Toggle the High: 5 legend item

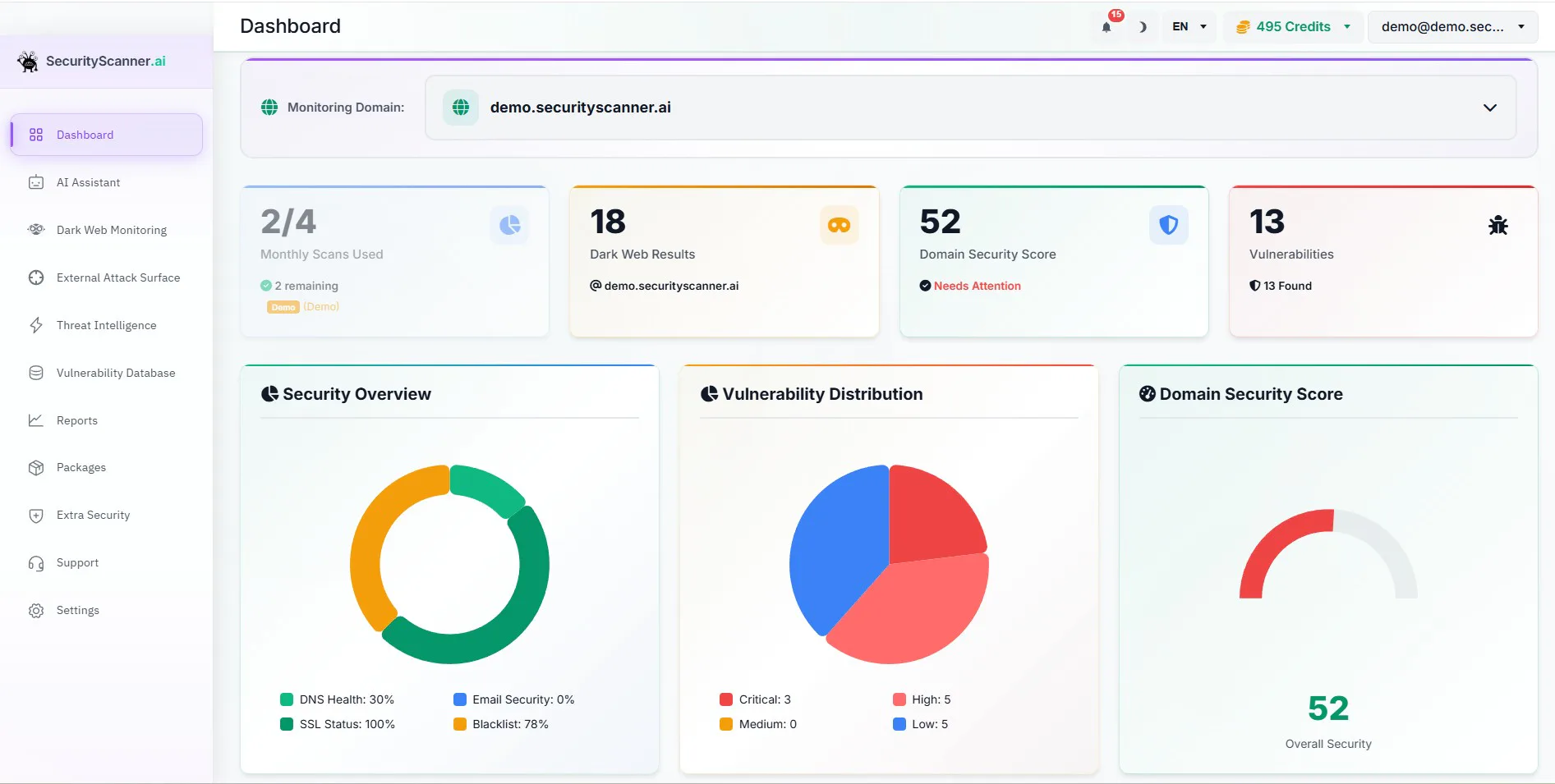(922, 699)
